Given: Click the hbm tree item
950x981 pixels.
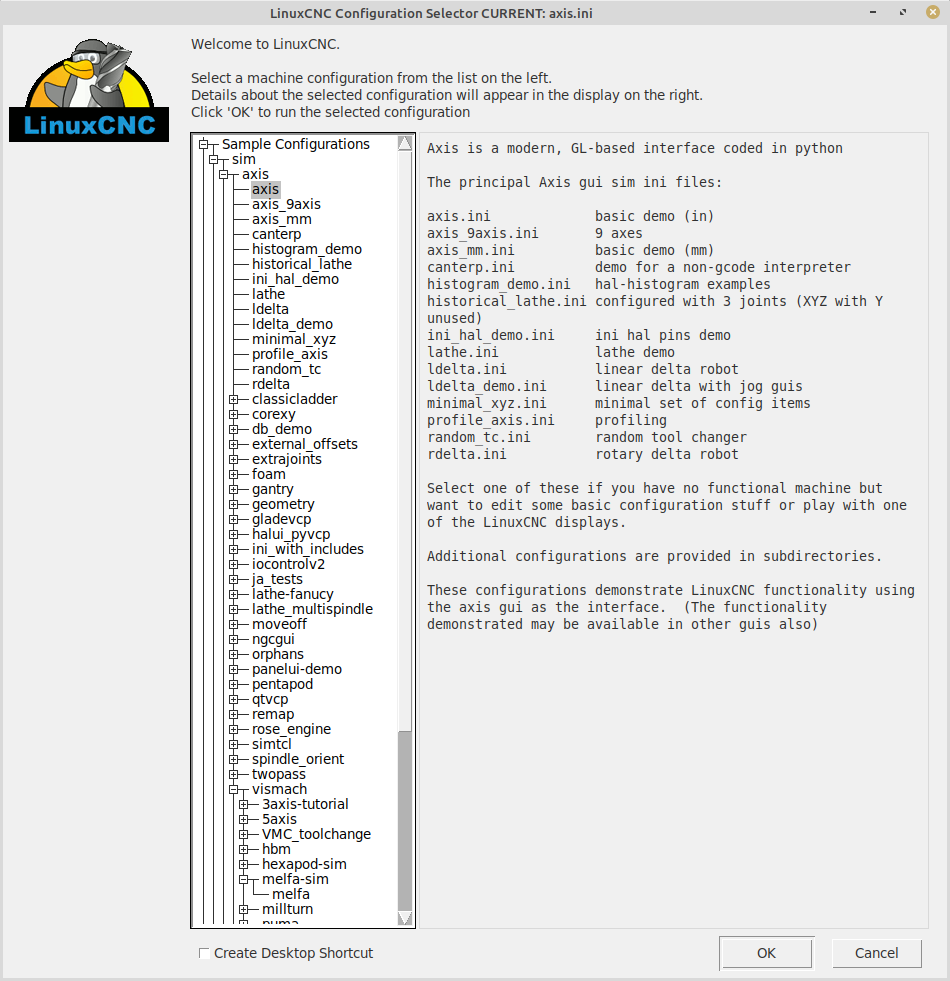Looking at the screenshot, I should click(276, 850).
